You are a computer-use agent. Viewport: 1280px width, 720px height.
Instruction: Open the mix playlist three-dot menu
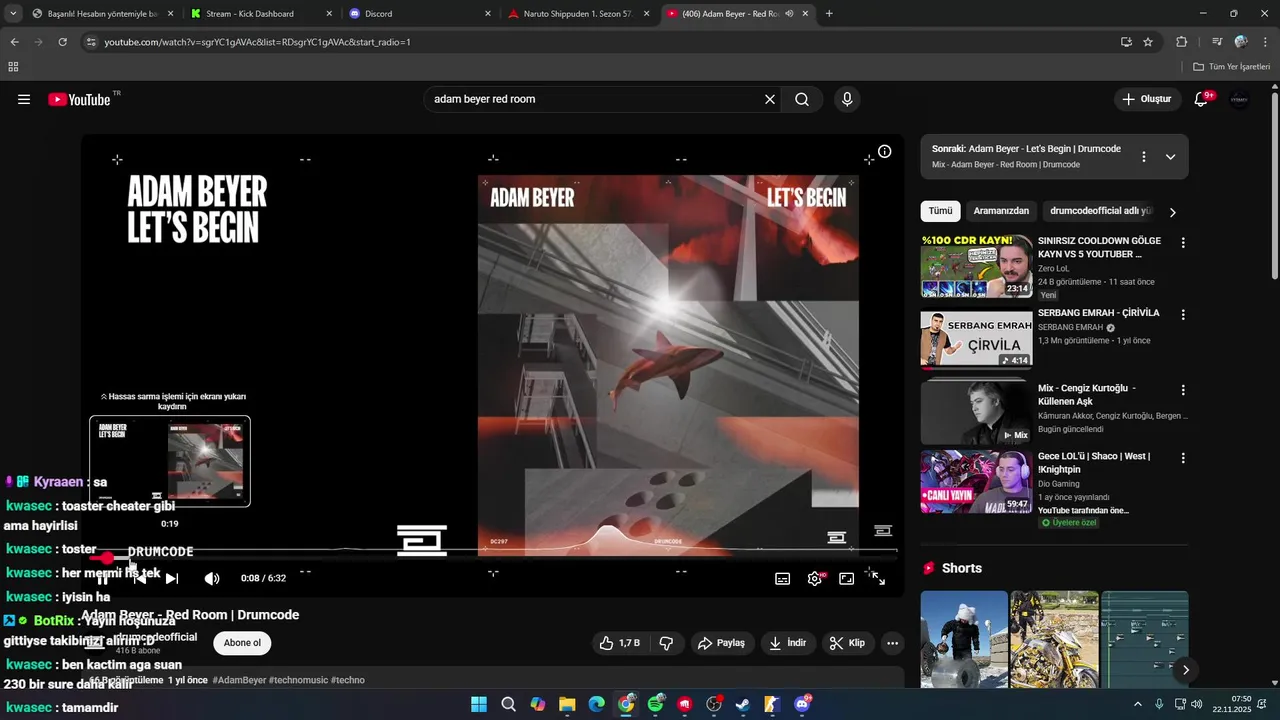point(1144,157)
